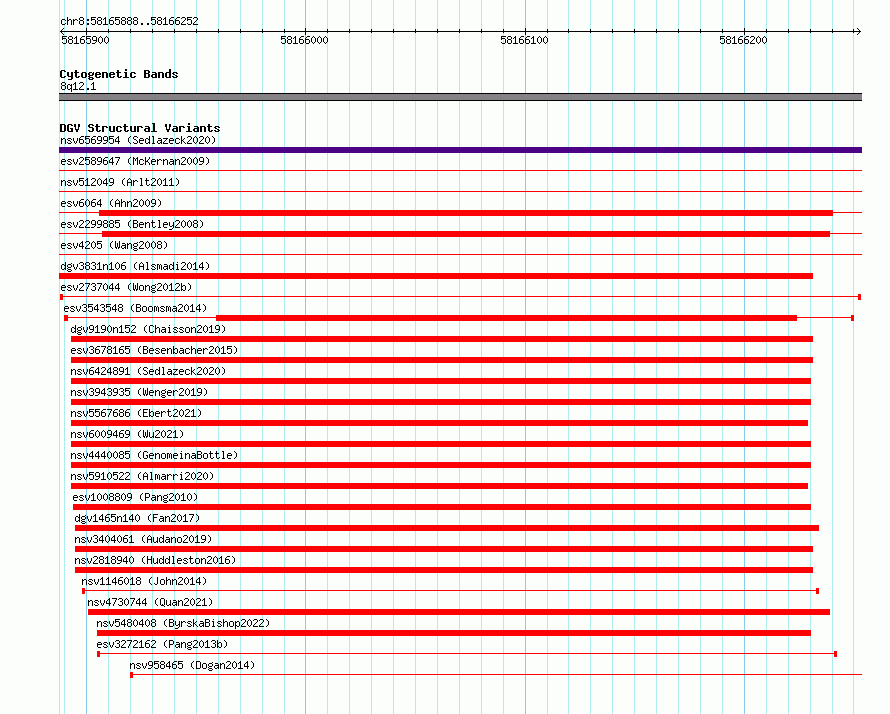Open variant esv4205 (Wang2008)
890x714 pixels.
(x=114, y=245)
